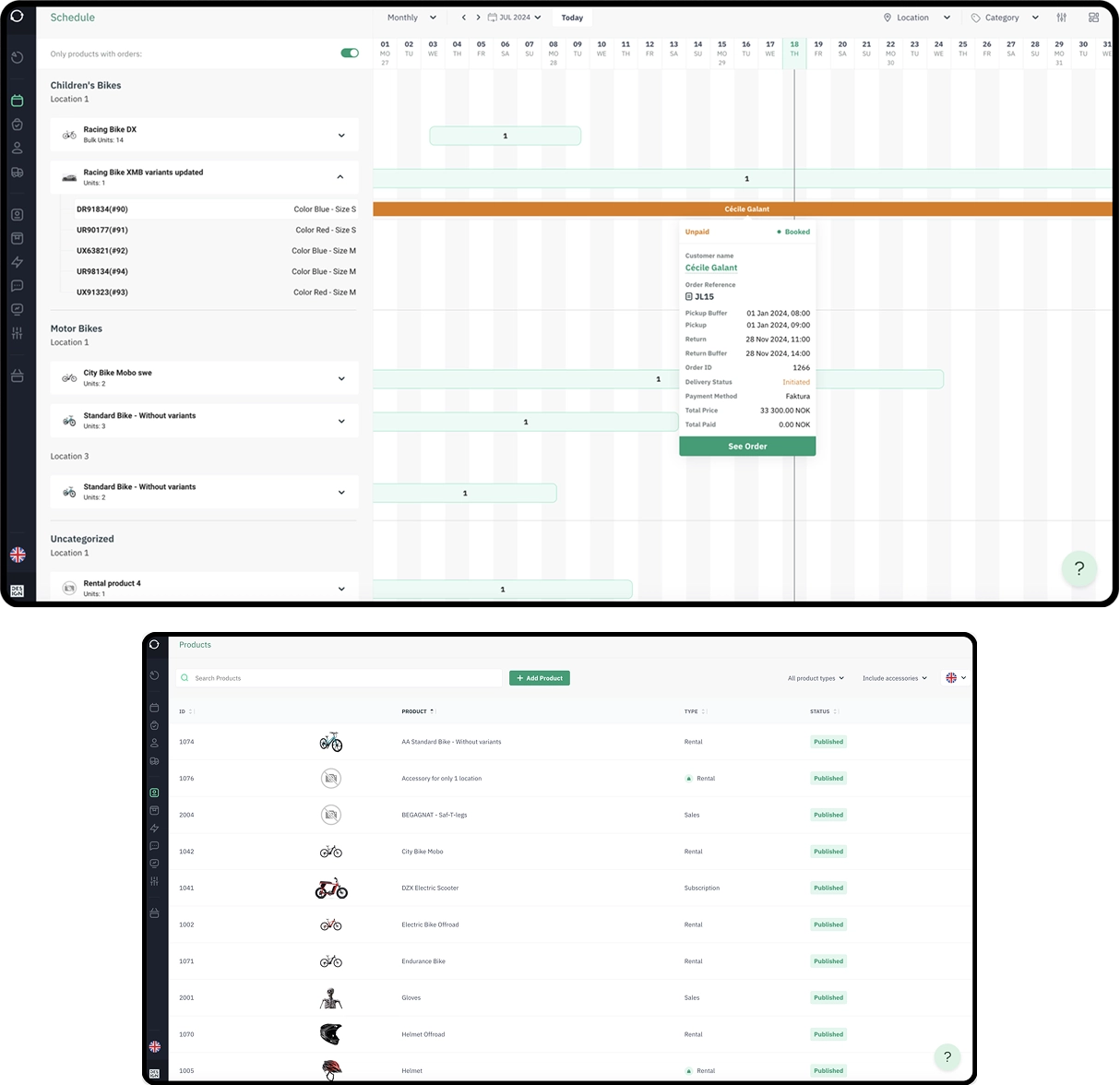This screenshot has width=1120, height=1085.
Task: Click the UK flag in Schedule sidebar
Action: (18, 554)
